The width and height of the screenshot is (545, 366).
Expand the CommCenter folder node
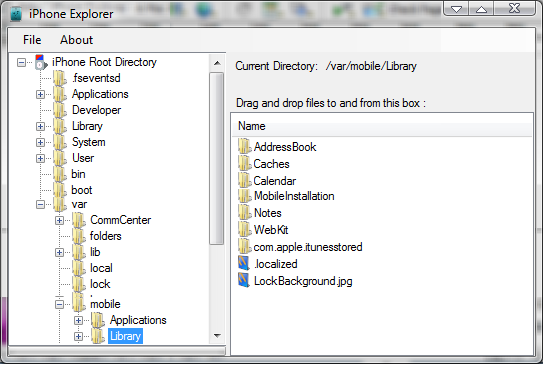59,220
